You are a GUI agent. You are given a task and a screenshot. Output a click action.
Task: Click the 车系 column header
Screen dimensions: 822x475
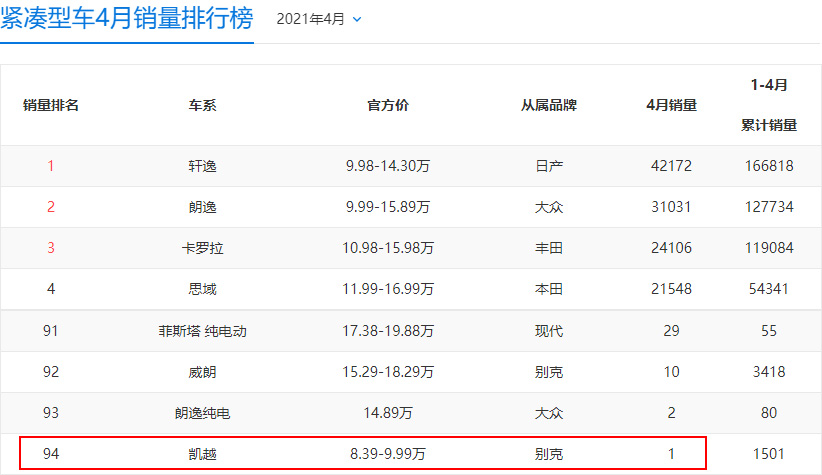click(x=202, y=105)
